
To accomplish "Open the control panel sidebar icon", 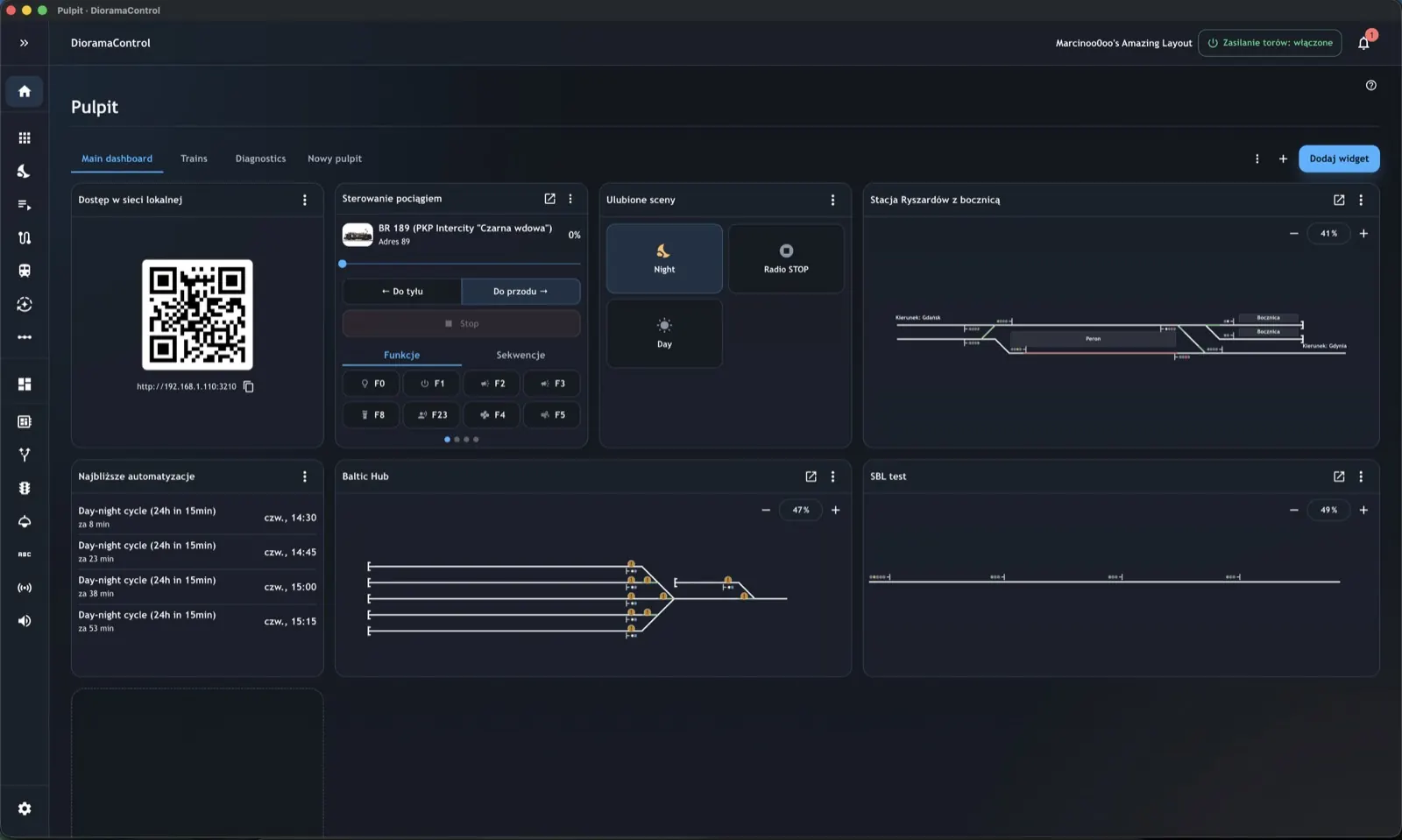I will pos(25,421).
